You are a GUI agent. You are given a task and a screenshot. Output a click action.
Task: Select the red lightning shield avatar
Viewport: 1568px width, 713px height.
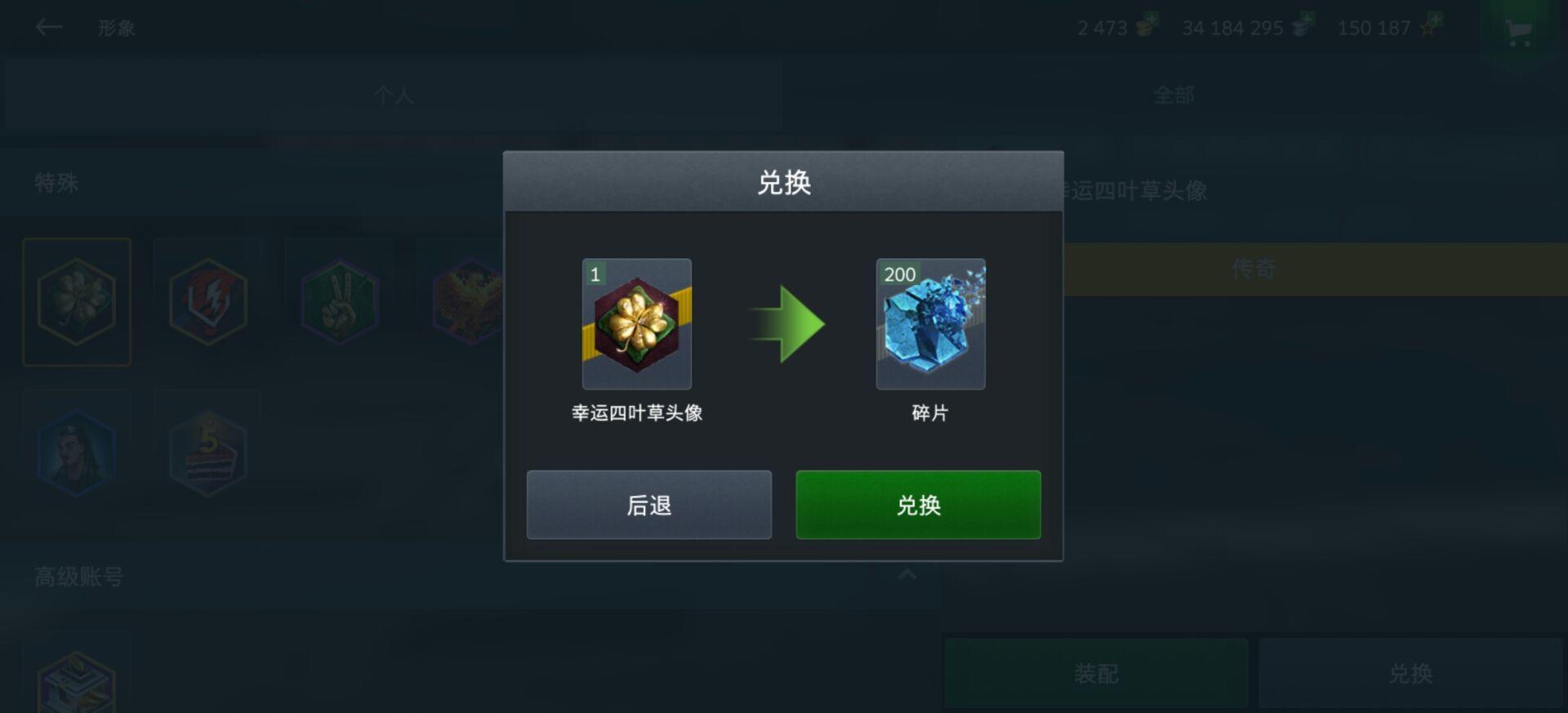[208, 301]
